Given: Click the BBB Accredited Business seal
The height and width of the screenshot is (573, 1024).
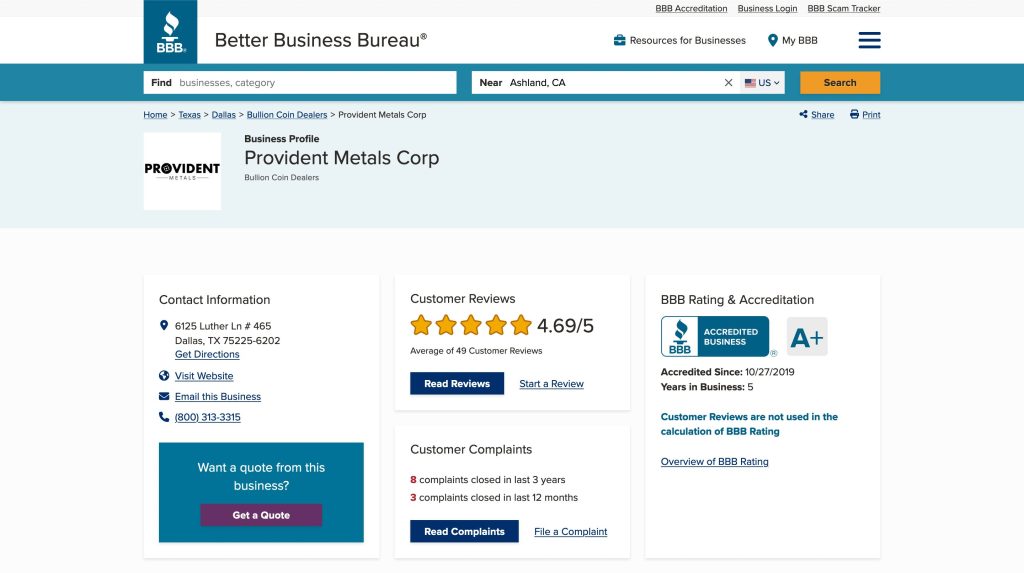Looking at the screenshot, I should click(x=715, y=337).
